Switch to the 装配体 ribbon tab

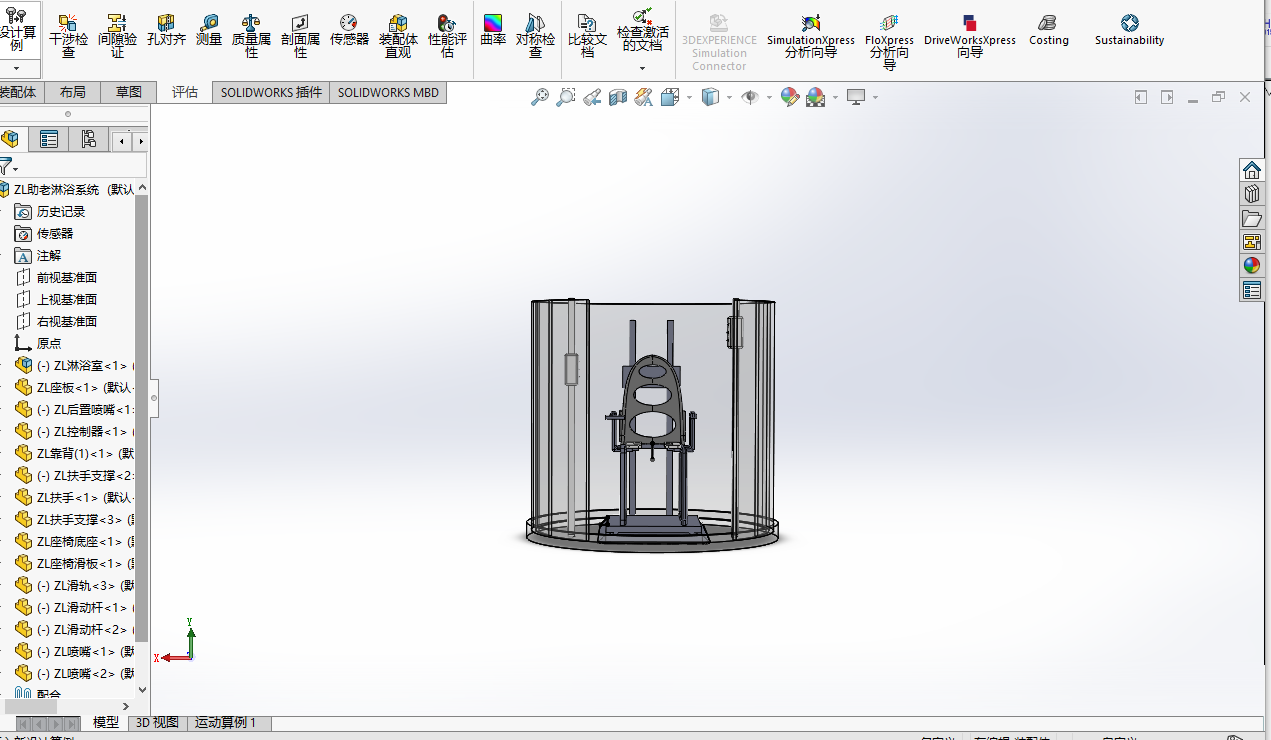point(18,92)
